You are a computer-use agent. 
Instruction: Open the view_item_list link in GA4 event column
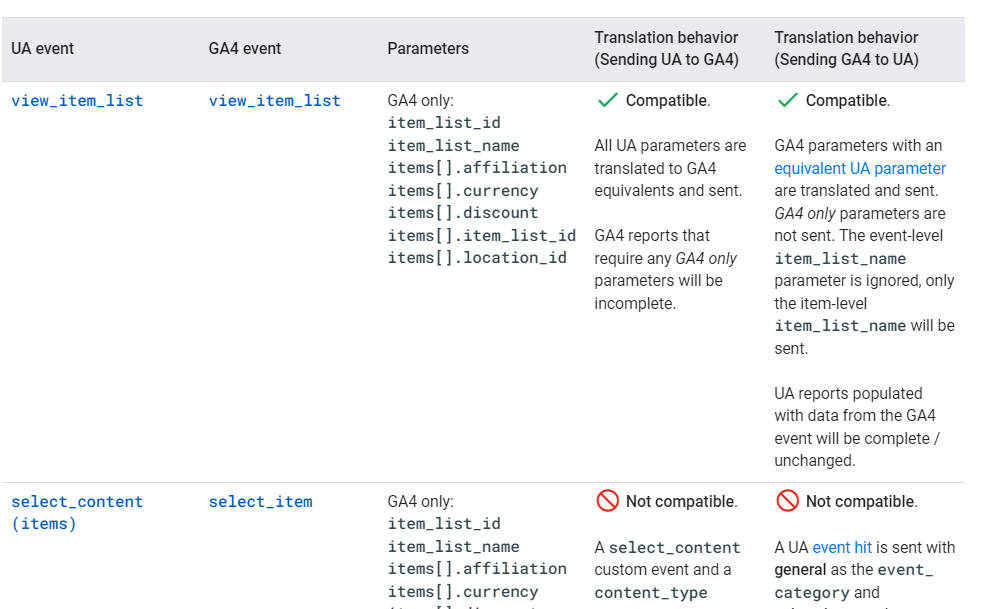(274, 101)
